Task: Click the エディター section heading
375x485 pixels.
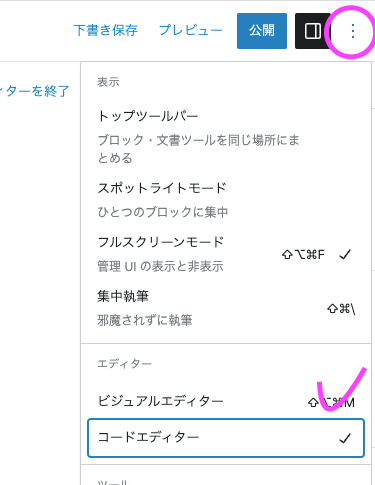Action: coord(124,363)
